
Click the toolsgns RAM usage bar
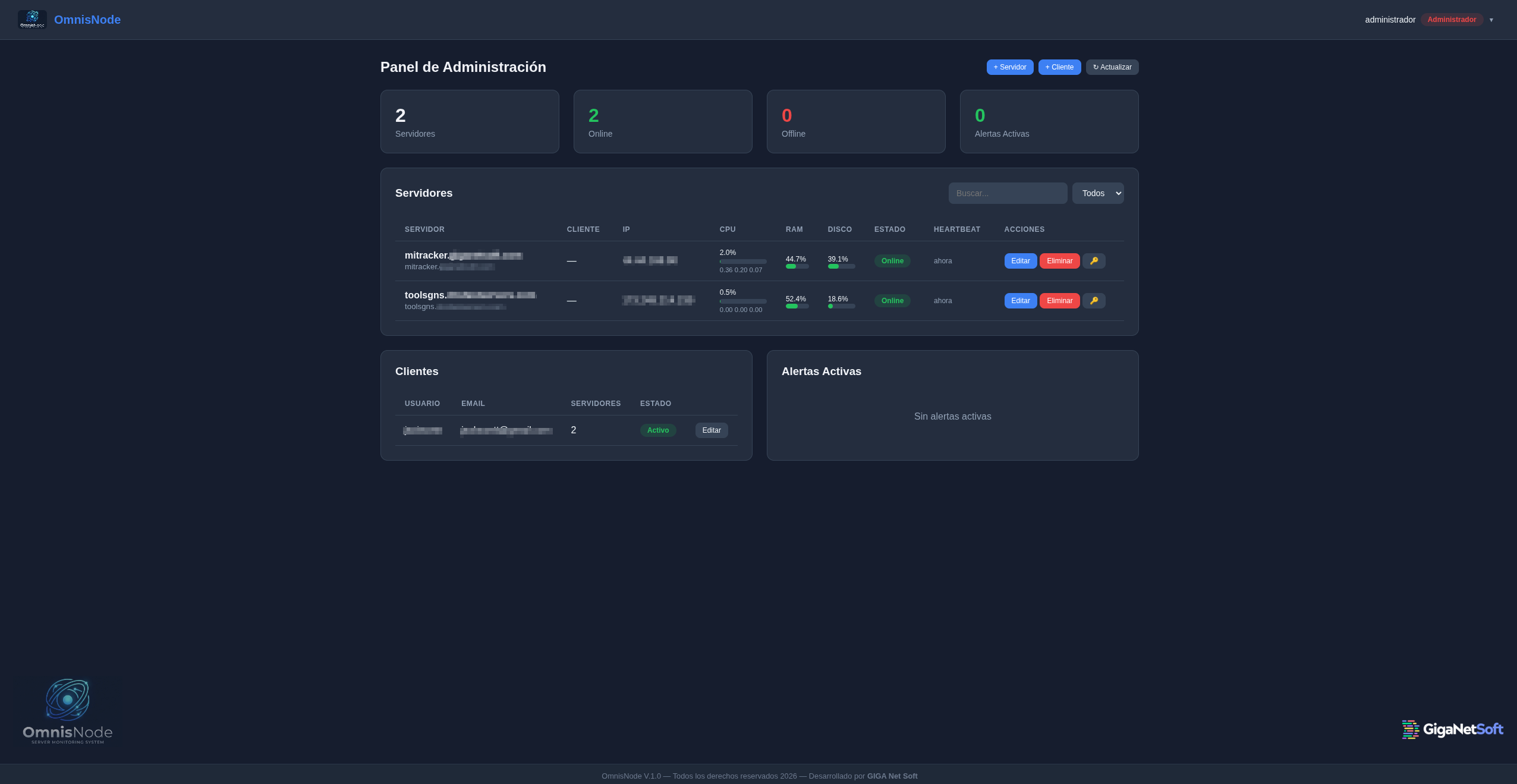797,306
